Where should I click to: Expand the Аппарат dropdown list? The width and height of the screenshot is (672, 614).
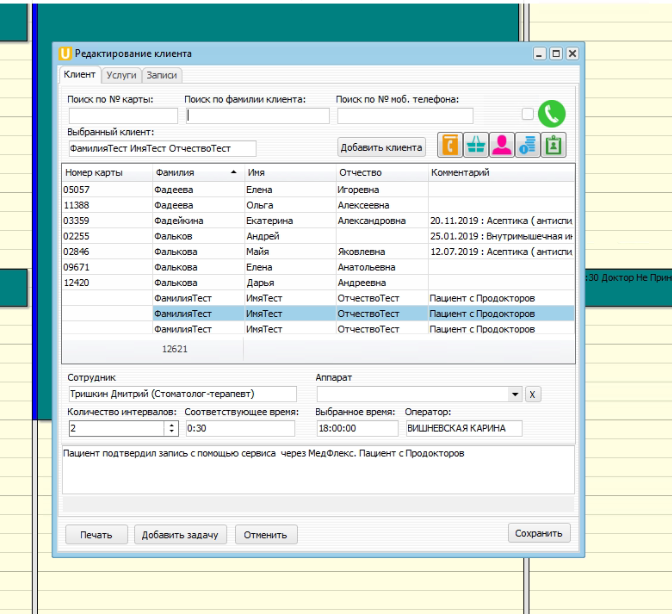coord(515,395)
